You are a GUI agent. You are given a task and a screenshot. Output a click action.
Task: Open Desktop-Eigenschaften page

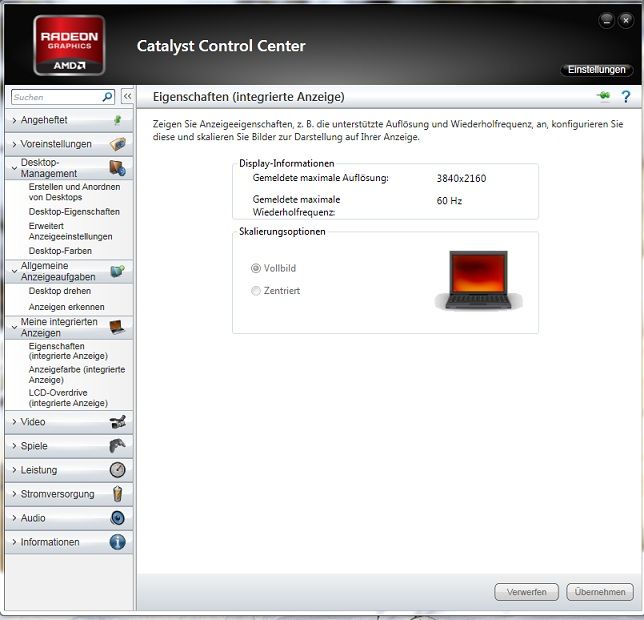point(74,211)
